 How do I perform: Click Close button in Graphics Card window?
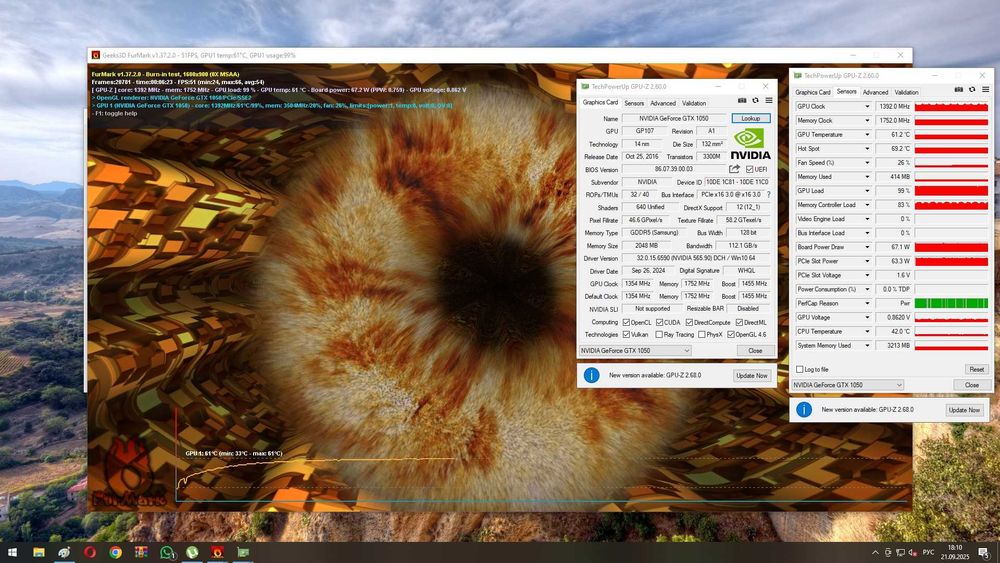[x=755, y=351]
